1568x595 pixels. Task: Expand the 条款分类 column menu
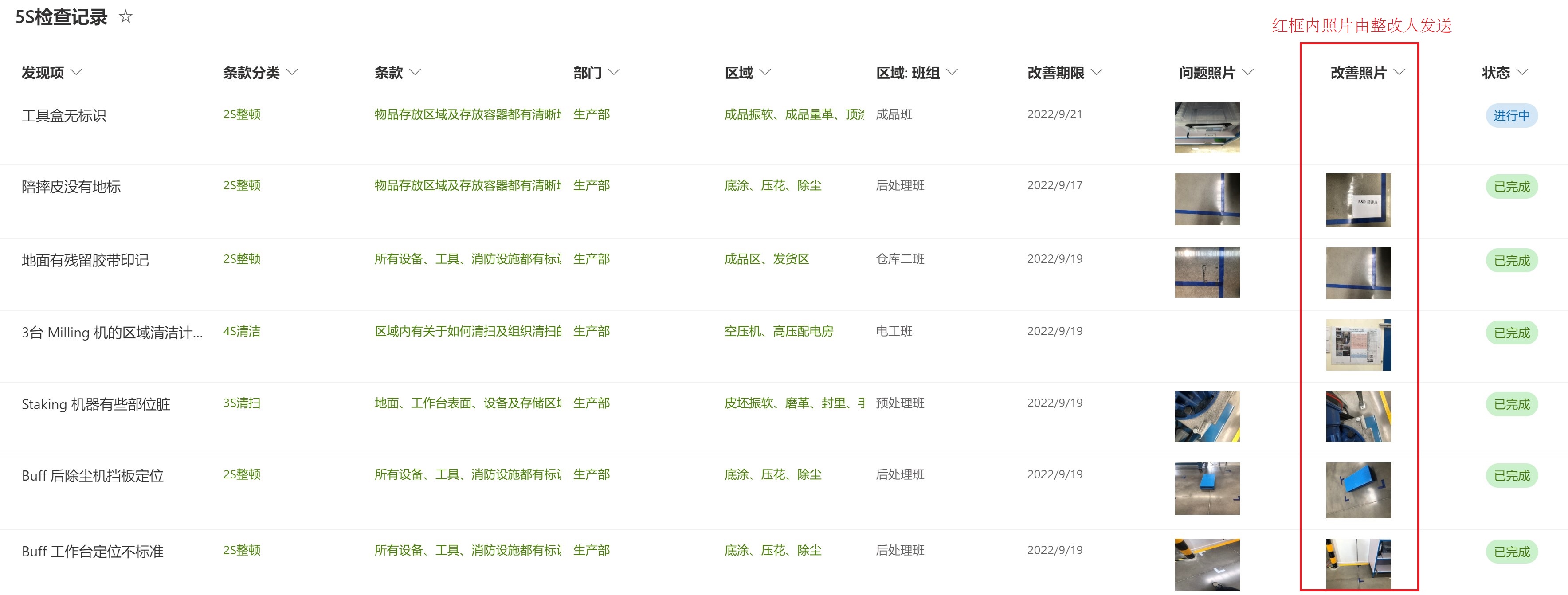[x=292, y=72]
